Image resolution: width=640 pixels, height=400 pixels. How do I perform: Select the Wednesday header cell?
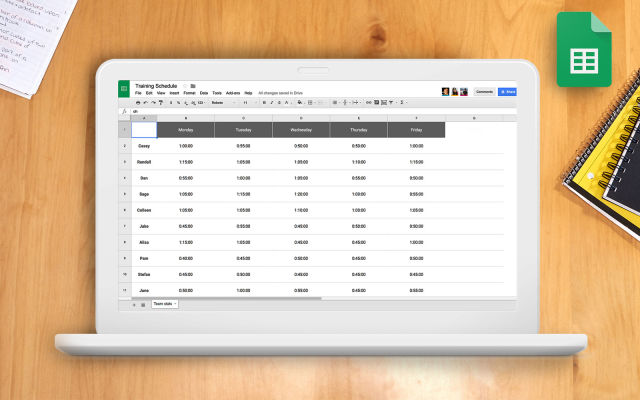pos(301,129)
